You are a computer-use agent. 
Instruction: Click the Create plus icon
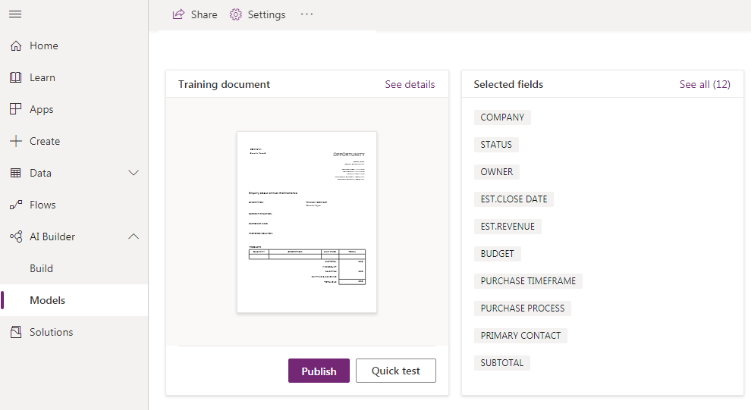tap(16, 141)
